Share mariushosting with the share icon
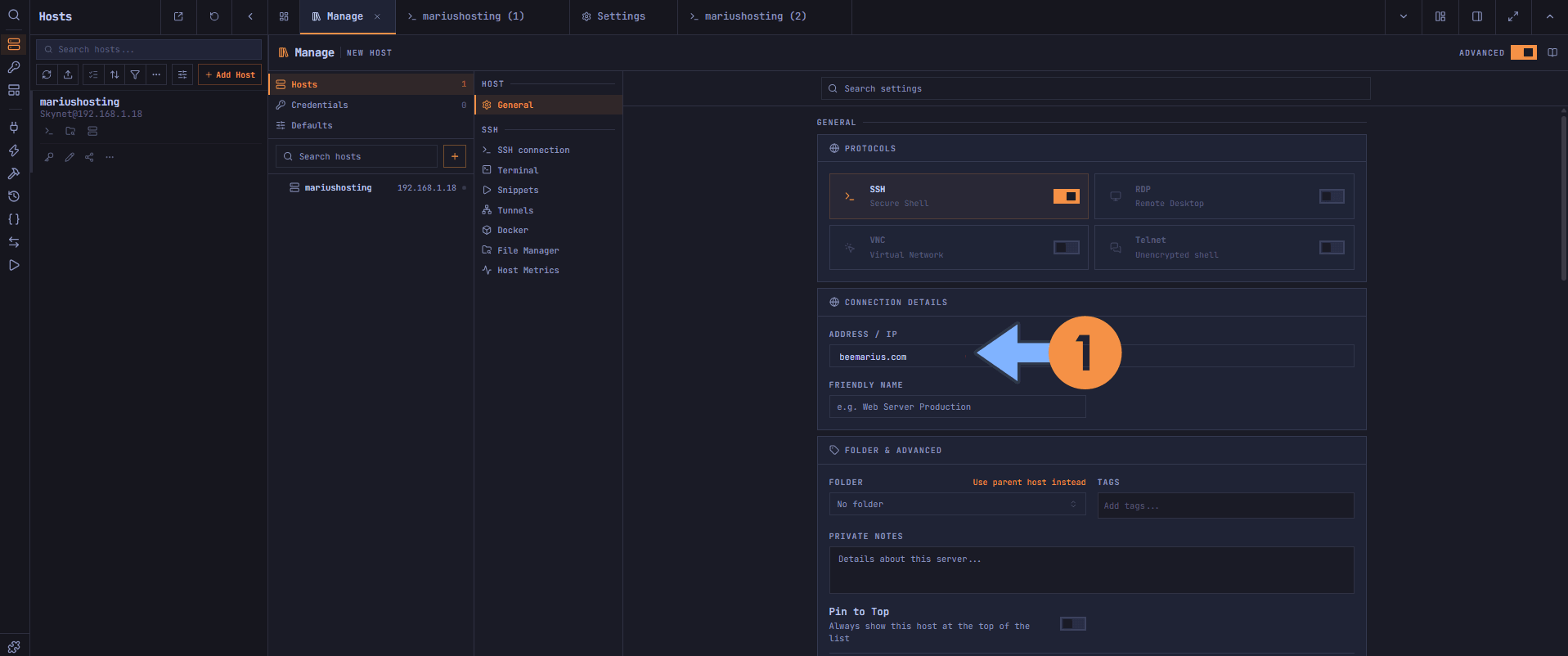The image size is (1568, 656). [x=89, y=157]
